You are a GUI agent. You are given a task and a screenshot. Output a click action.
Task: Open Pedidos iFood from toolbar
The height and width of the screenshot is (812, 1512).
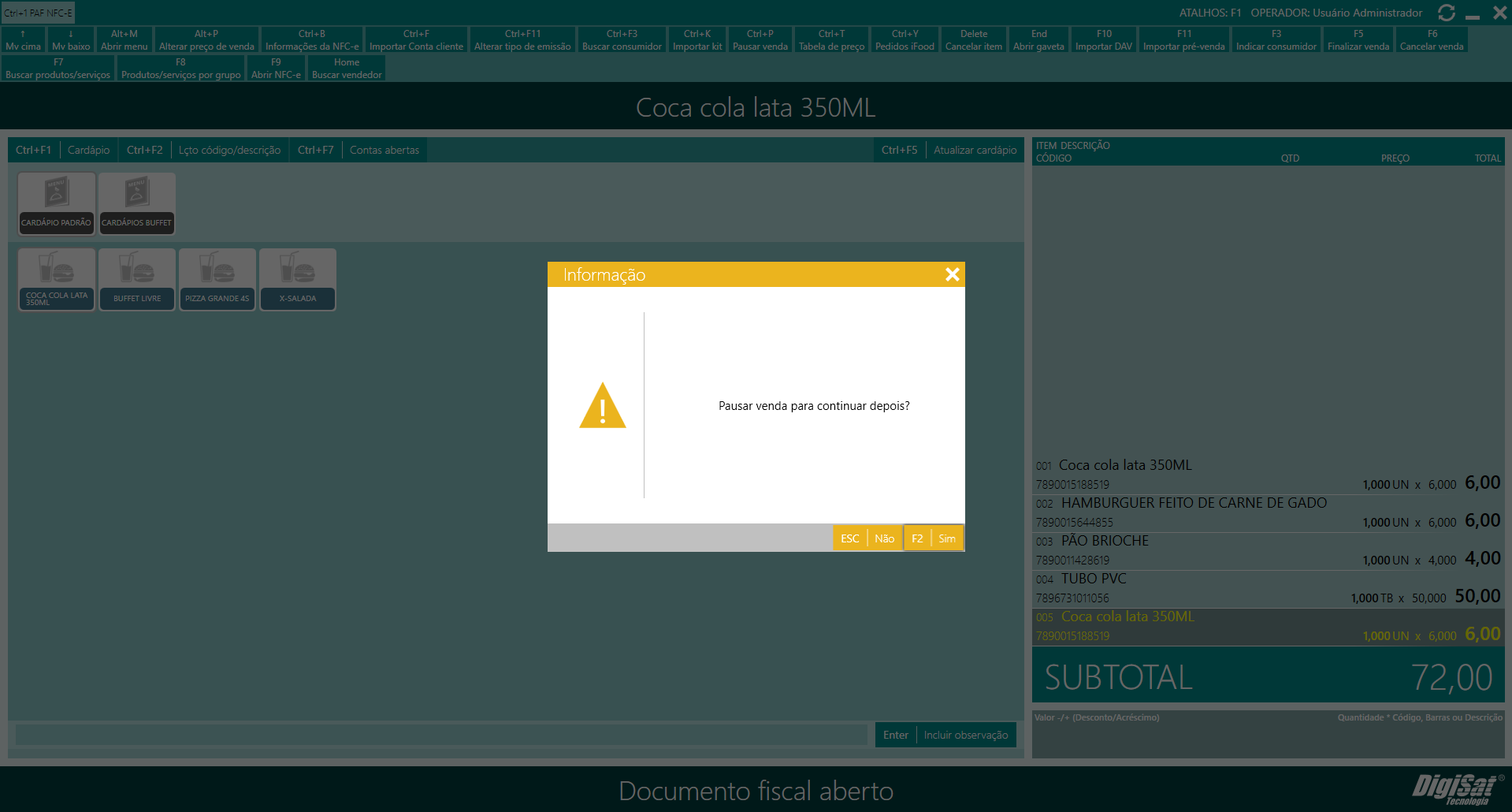point(905,40)
